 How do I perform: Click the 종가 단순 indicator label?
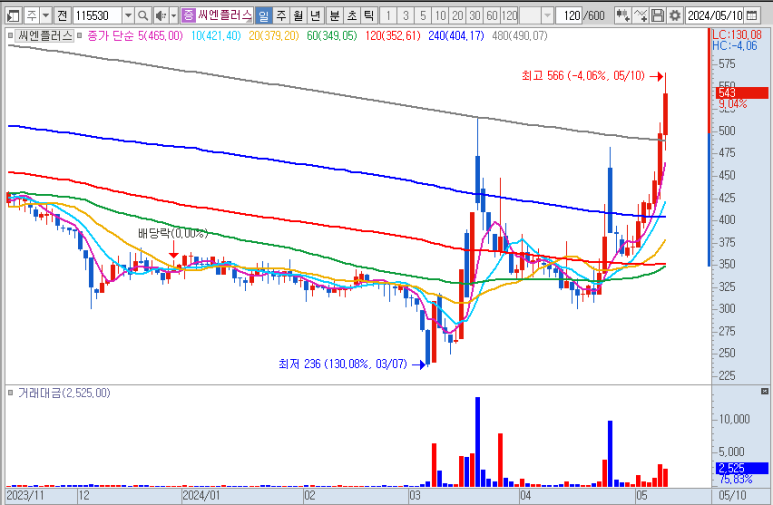(110, 36)
